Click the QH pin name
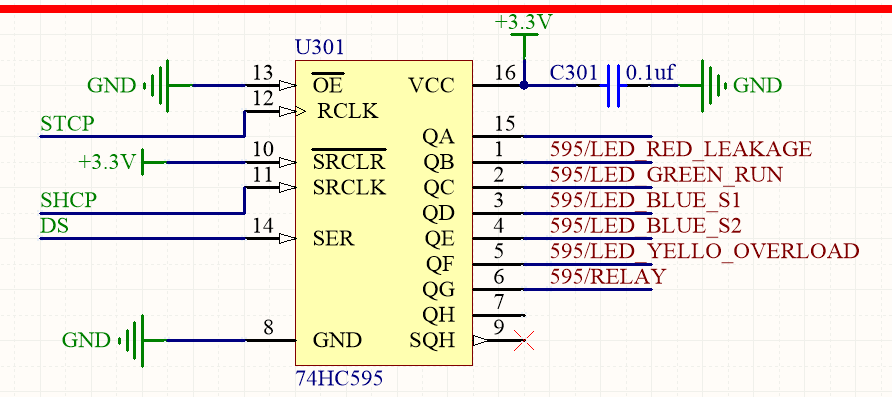Viewport: 892px width, 397px height. pyautogui.click(x=438, y=315)
